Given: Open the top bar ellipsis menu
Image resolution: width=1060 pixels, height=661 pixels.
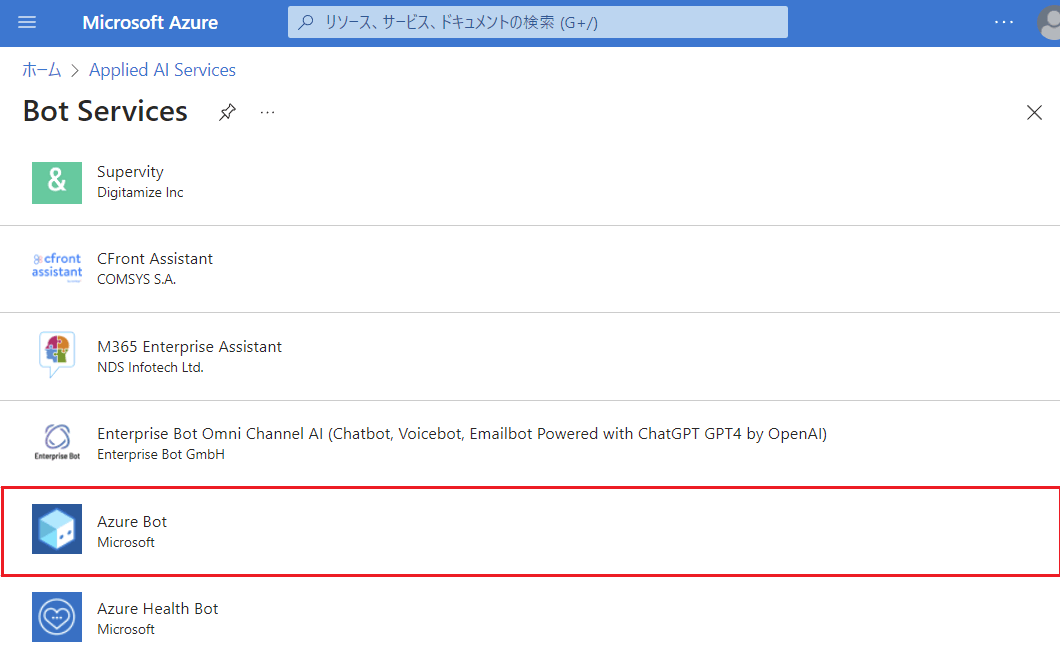Looking at the screenshot, I should click(1004, 22).
